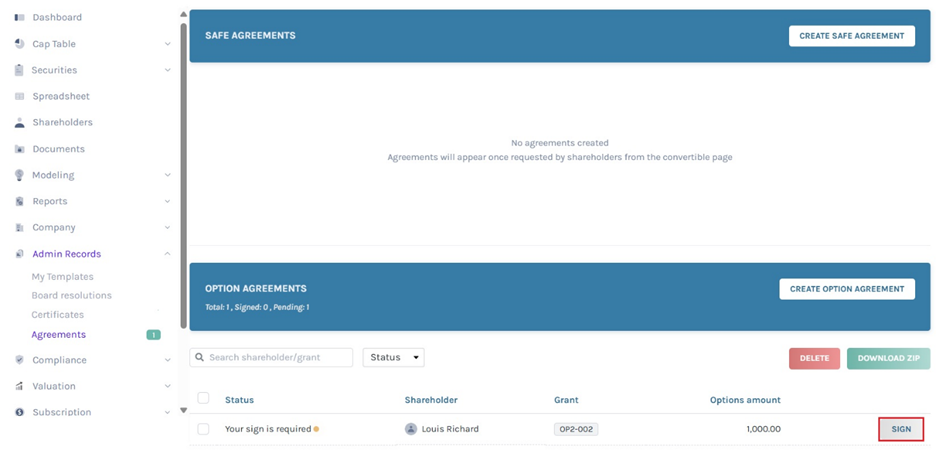
Task: Click the Dashboard icon in sidebar
Action: click(19, 18)
